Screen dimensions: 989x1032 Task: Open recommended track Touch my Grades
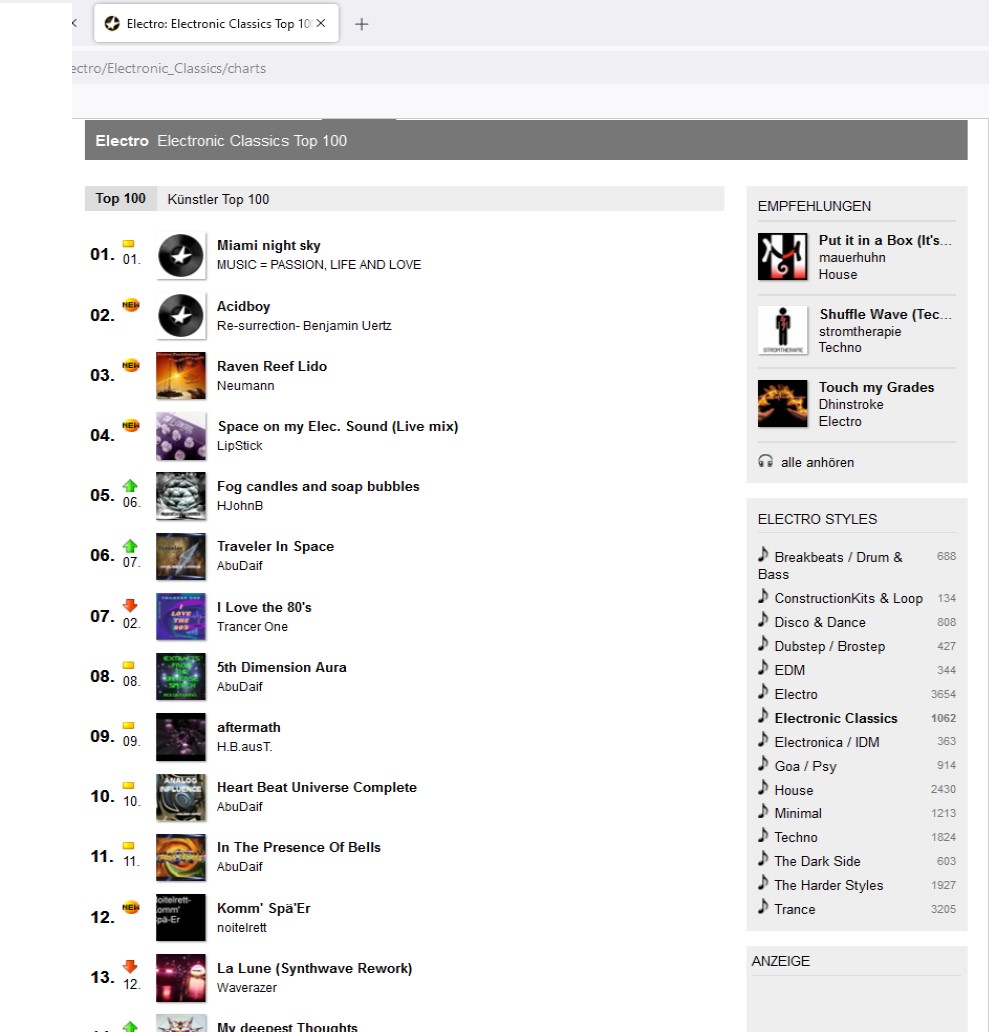(x=876, y=387)
